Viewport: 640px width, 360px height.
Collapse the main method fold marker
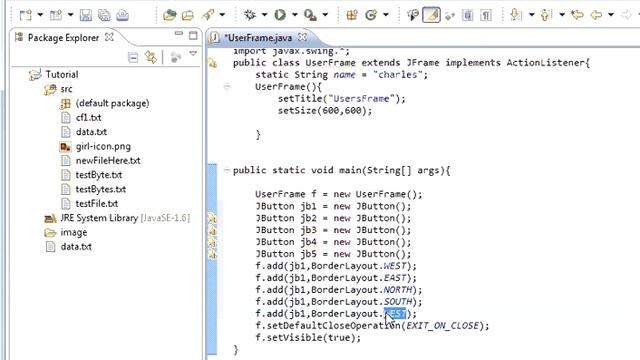(227, 170)
